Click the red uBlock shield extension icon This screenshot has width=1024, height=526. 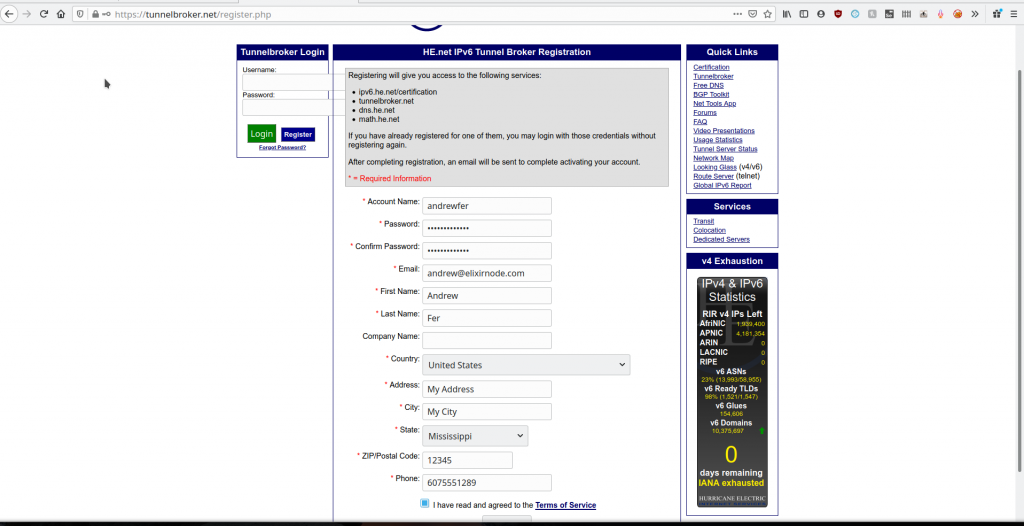(x=838, y=14)
